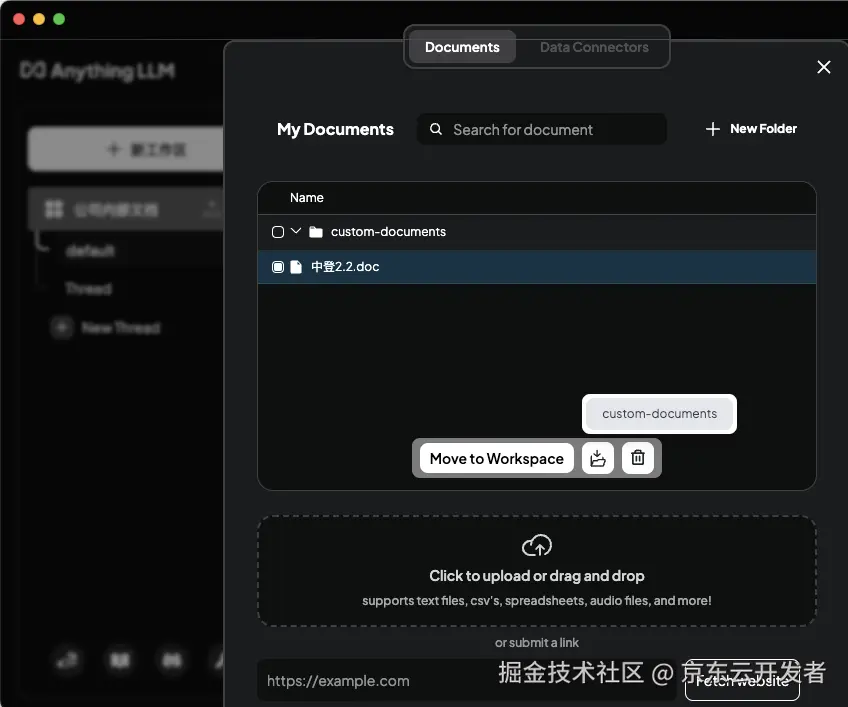Uncheck the 中登2.2.doc checkbox
This screenshot has height=707, width=848.
277,267
